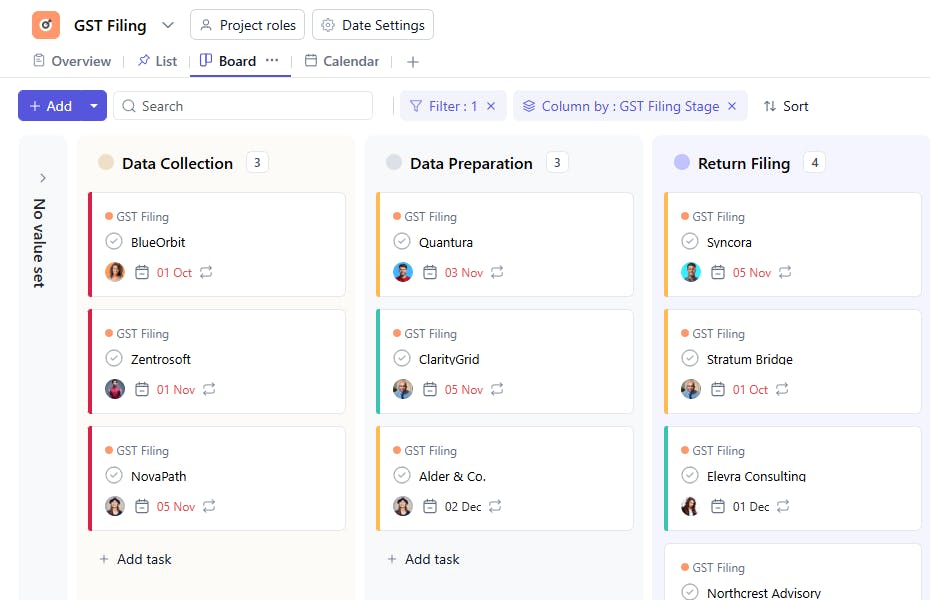Switch to the Calendar tab
Viewport: 930px width, 600px height.
(342, 61)
